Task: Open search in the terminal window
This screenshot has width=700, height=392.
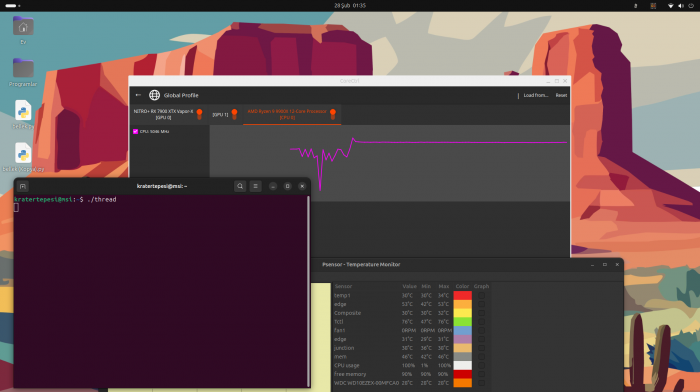Action: click(x=240, y=186)
